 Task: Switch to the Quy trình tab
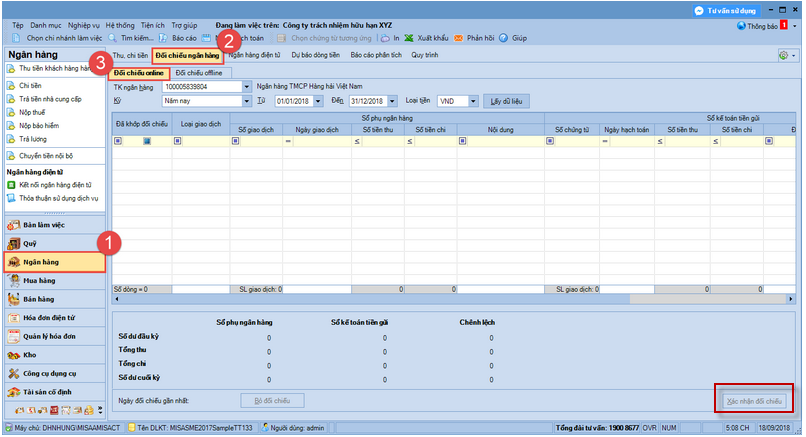[425, 55]
